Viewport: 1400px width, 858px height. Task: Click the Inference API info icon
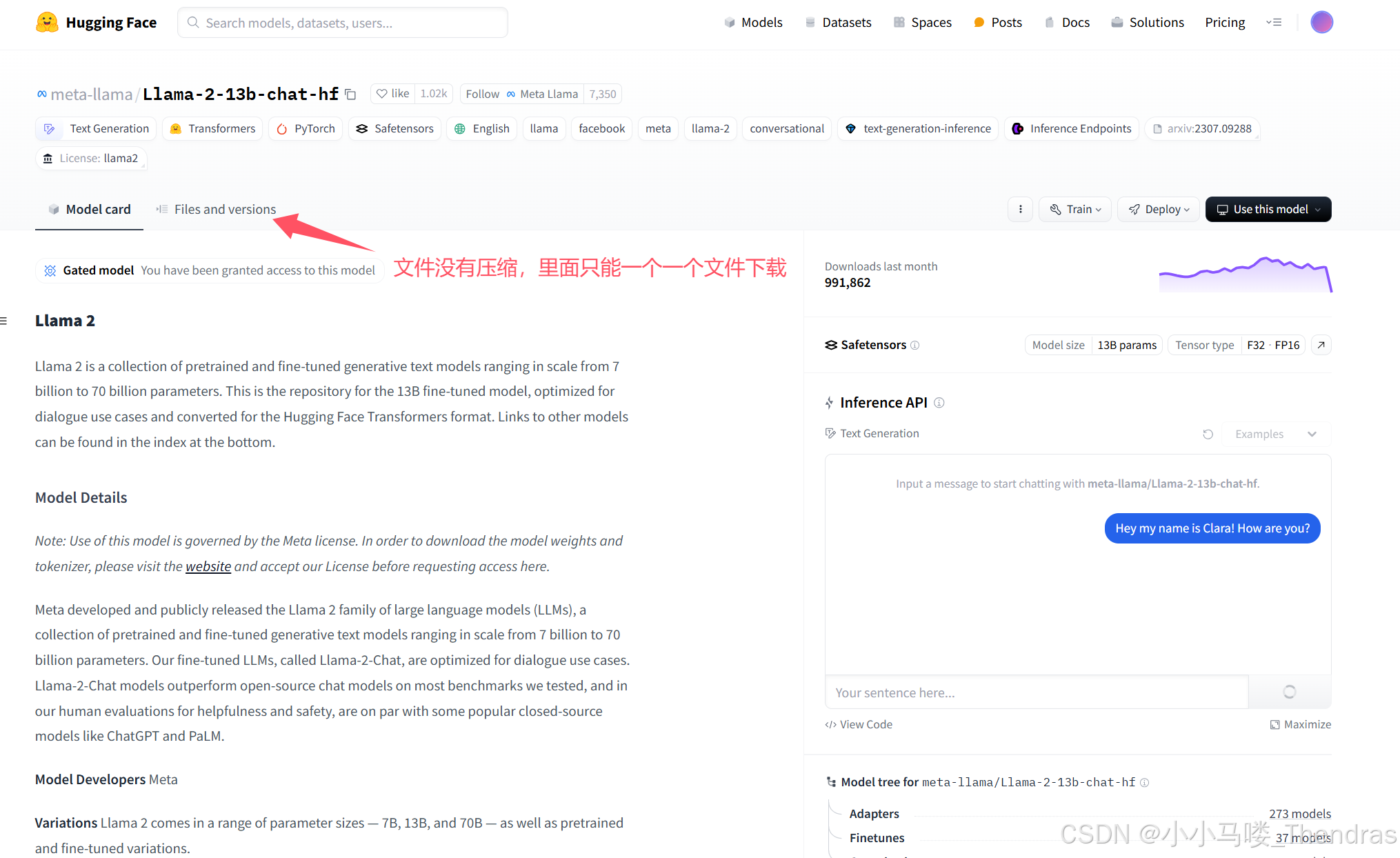coord(939,403)
